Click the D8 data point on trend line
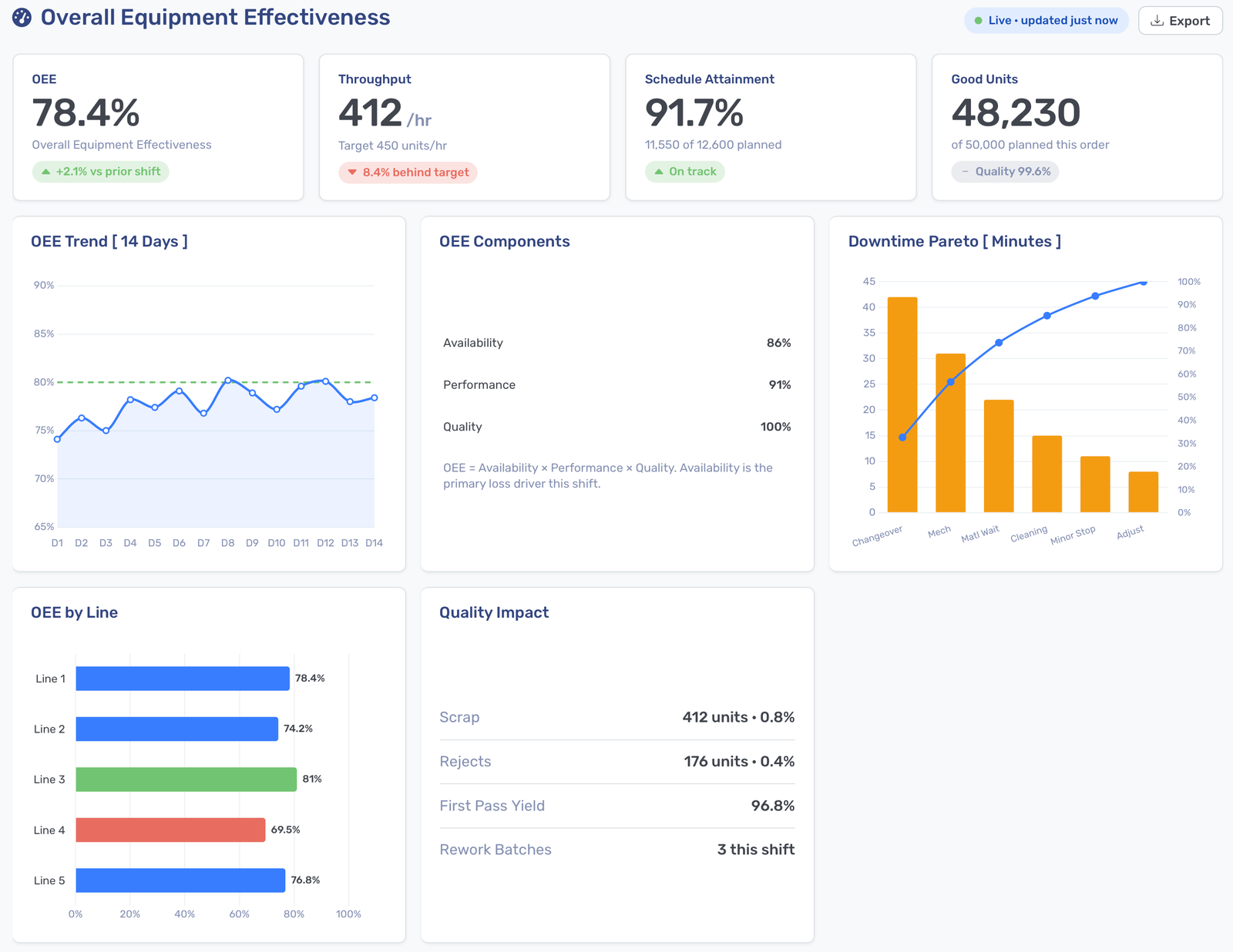 pyautogui.click(x=228, y=380)
